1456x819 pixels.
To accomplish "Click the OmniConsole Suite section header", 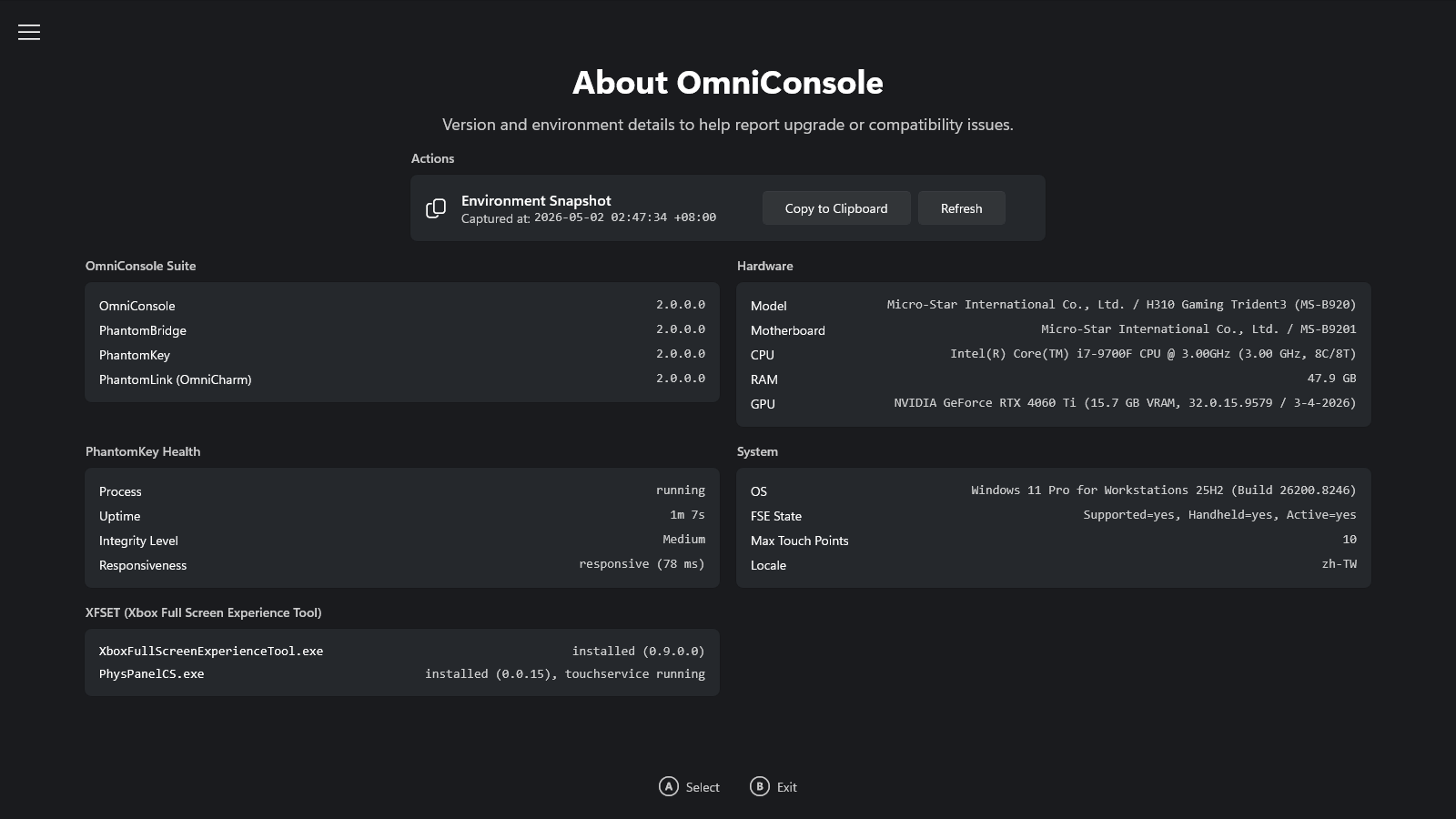I will [x=140, y=266].
